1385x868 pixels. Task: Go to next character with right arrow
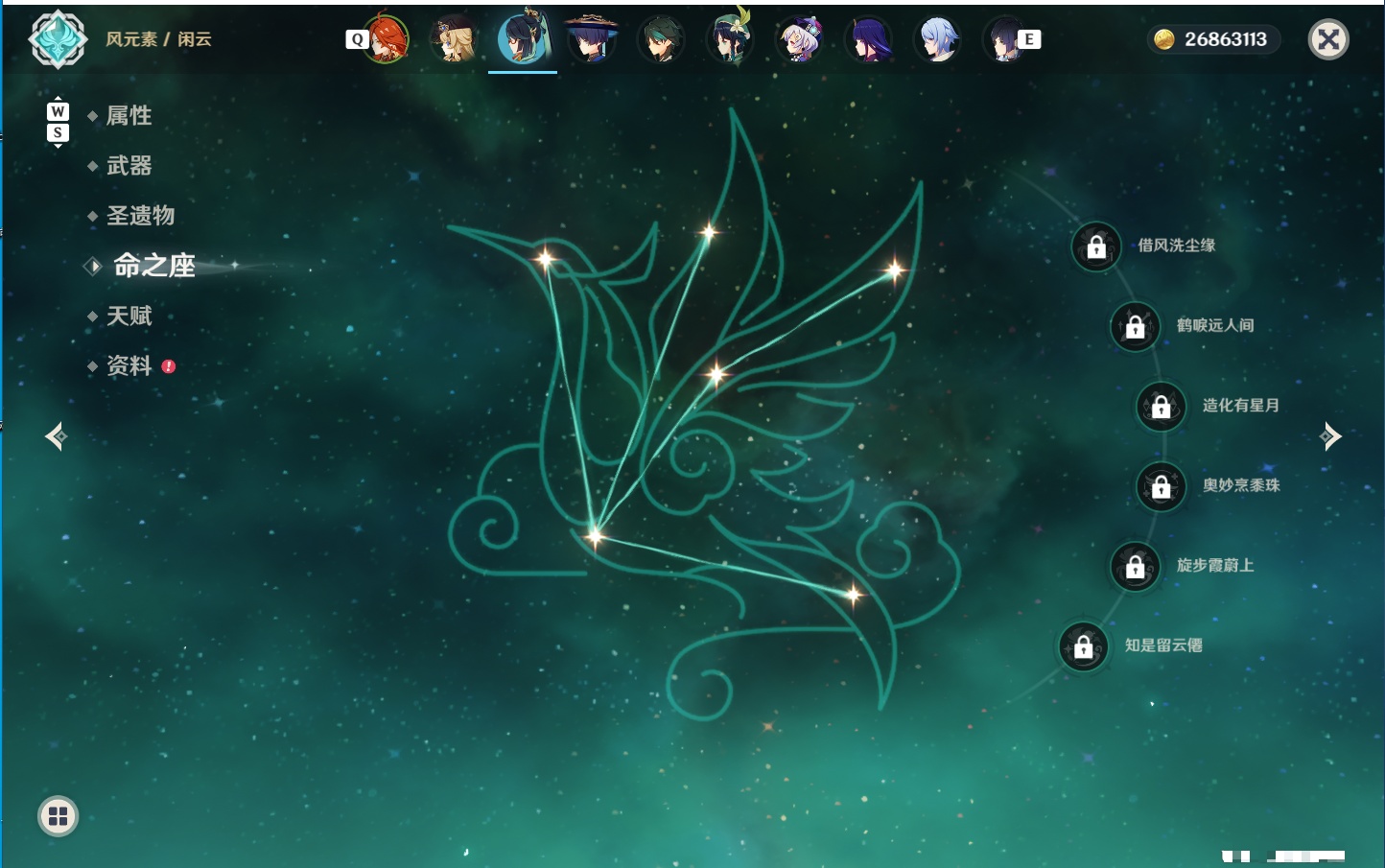click(1330, 436)
